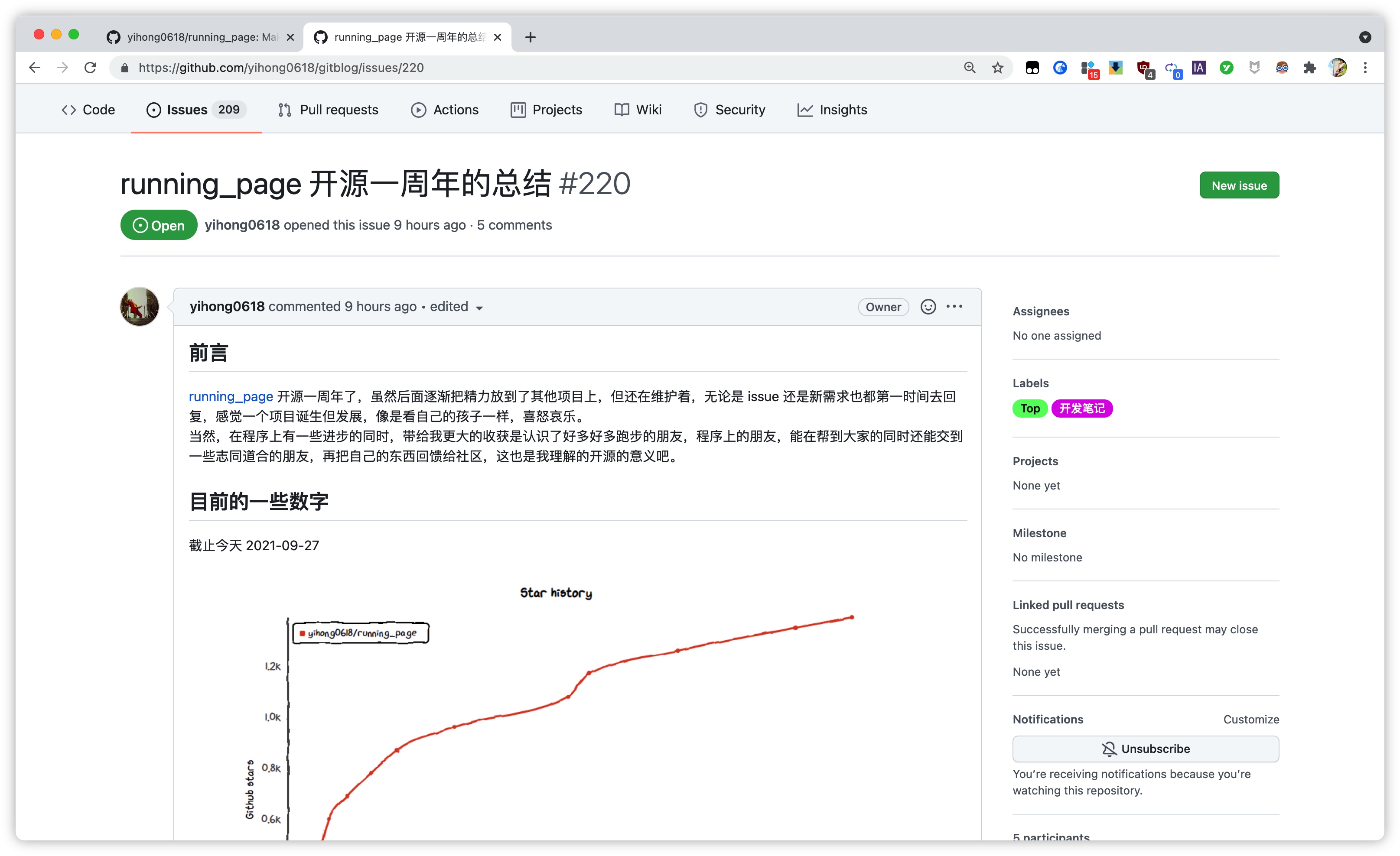The height and width of the screenshot is (856, 1400).
Task: Bookmark page with the star icon
Action: [998, 68]
